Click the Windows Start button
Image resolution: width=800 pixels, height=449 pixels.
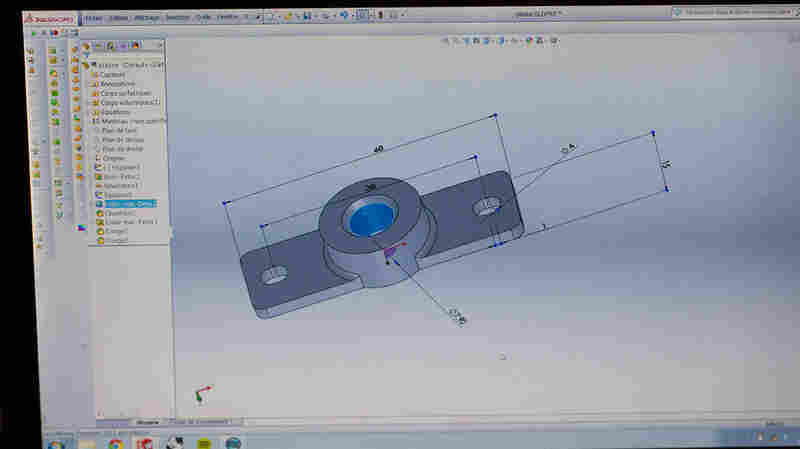[x=56, y=445]
